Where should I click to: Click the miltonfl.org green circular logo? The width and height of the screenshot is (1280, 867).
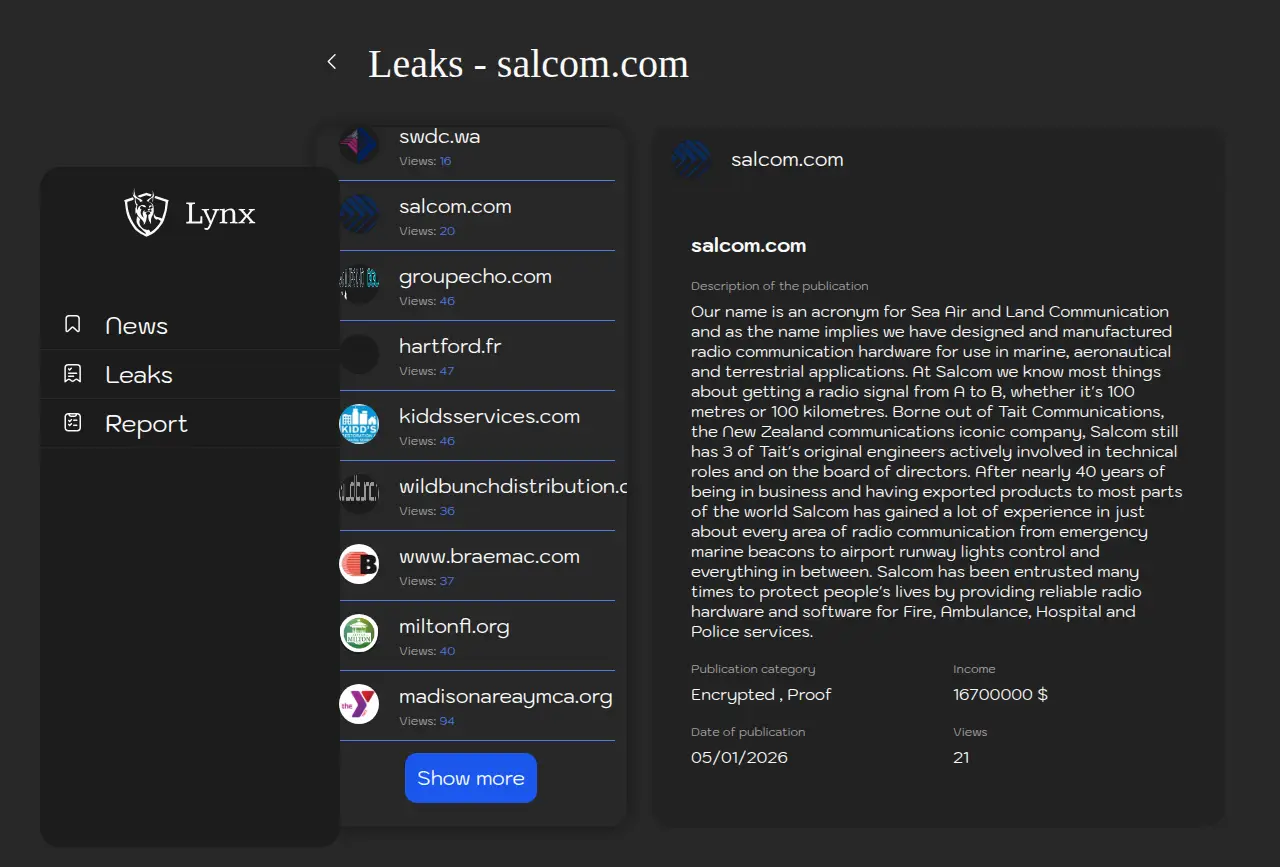[x=359, y=634]
